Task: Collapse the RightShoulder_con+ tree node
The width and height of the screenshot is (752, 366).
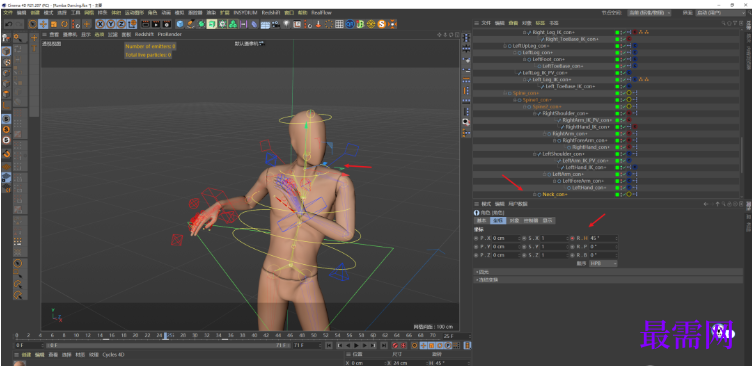Action: (x=534, y=113)
